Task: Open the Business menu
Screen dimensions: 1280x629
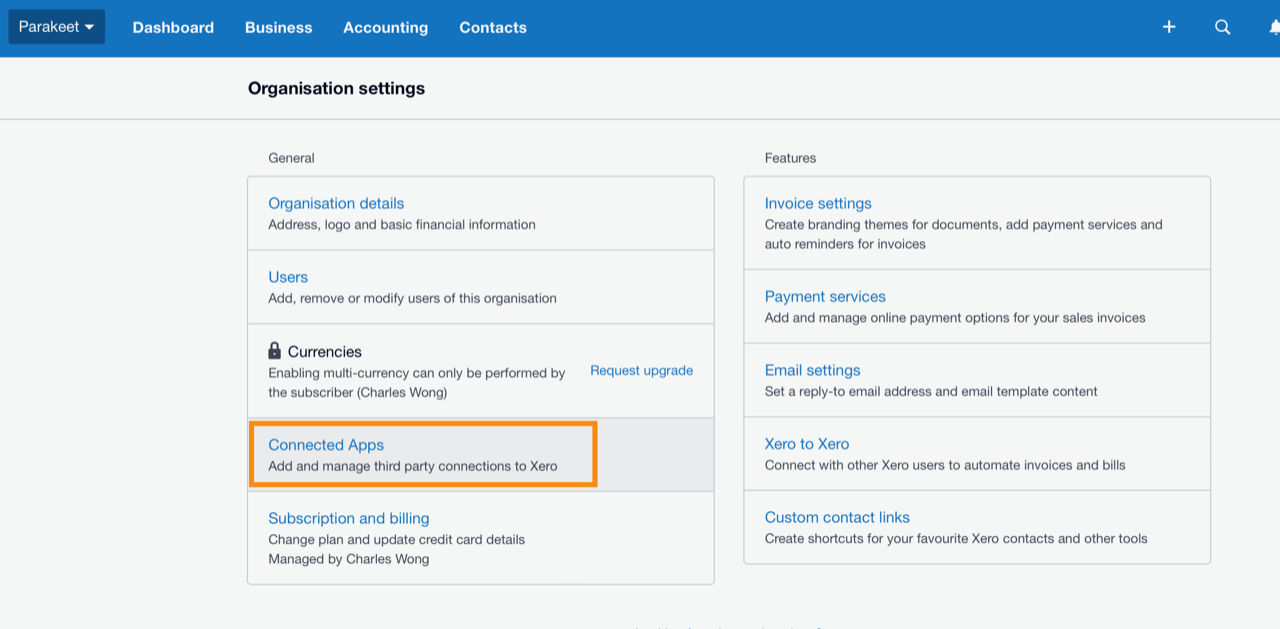Action: pos(278,28)
